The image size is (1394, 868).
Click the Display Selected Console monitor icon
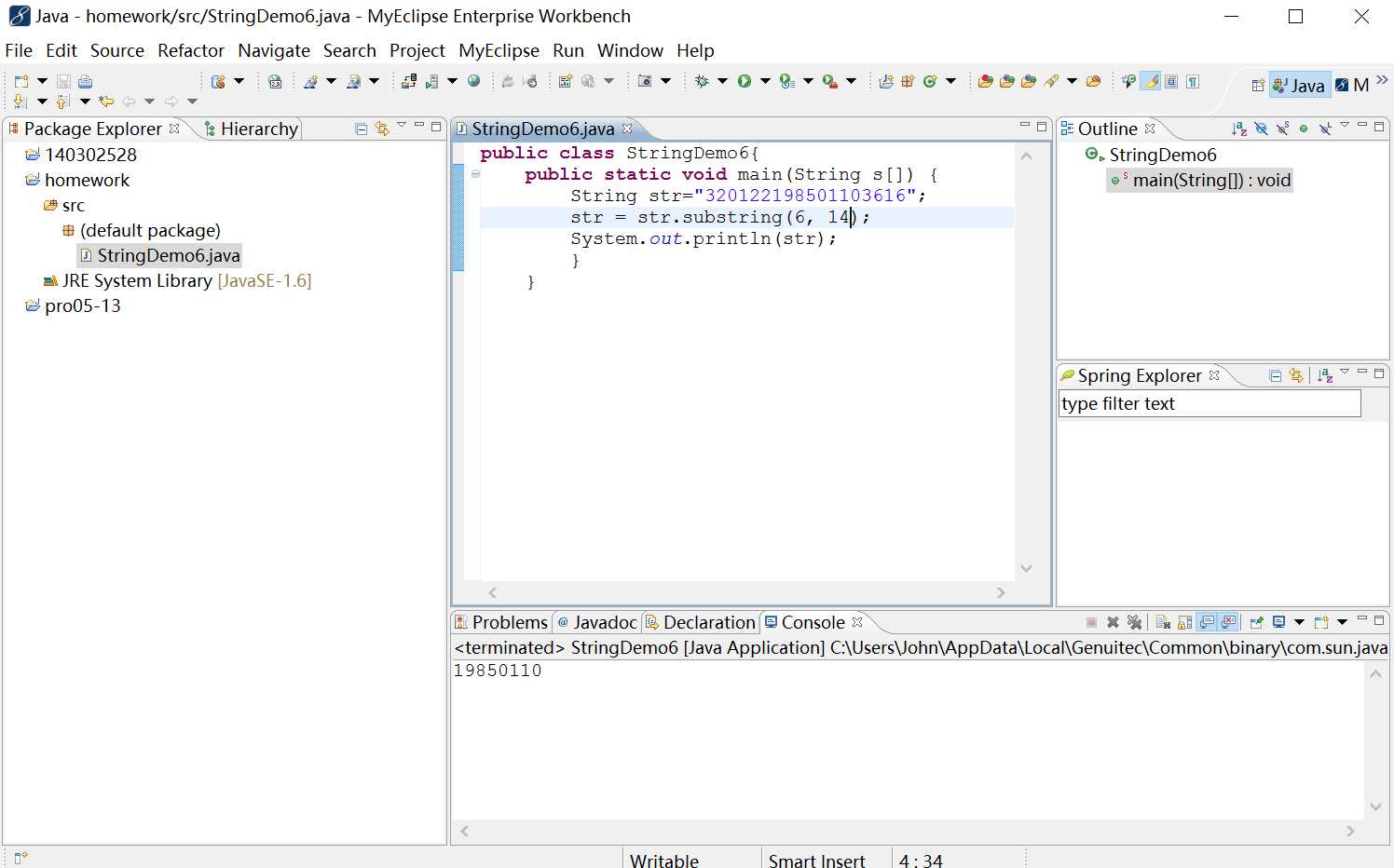point(1278,622)
